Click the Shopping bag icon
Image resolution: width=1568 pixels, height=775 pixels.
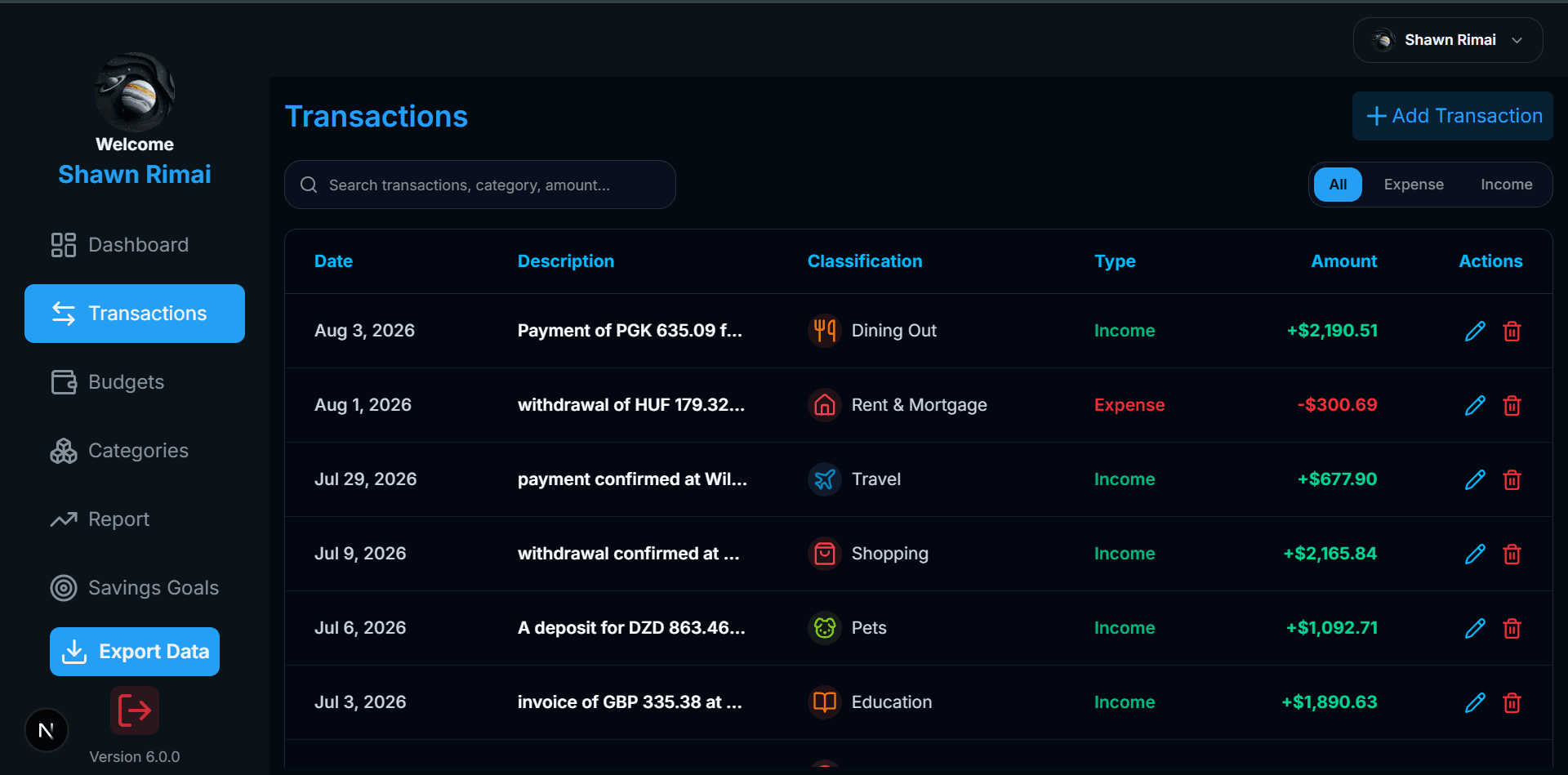tap(825, 554)
